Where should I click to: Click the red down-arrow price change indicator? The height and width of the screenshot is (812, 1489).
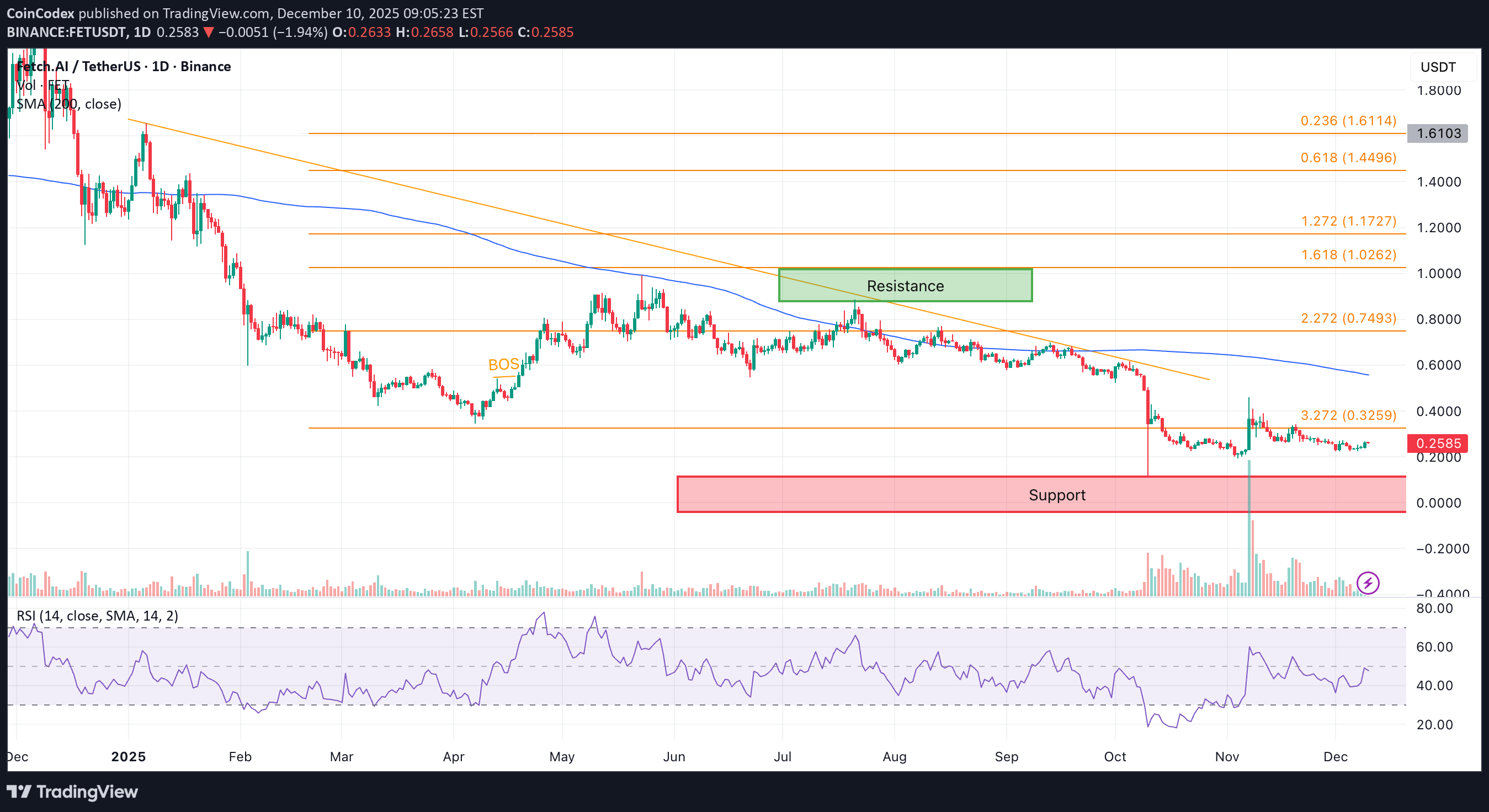209,33
